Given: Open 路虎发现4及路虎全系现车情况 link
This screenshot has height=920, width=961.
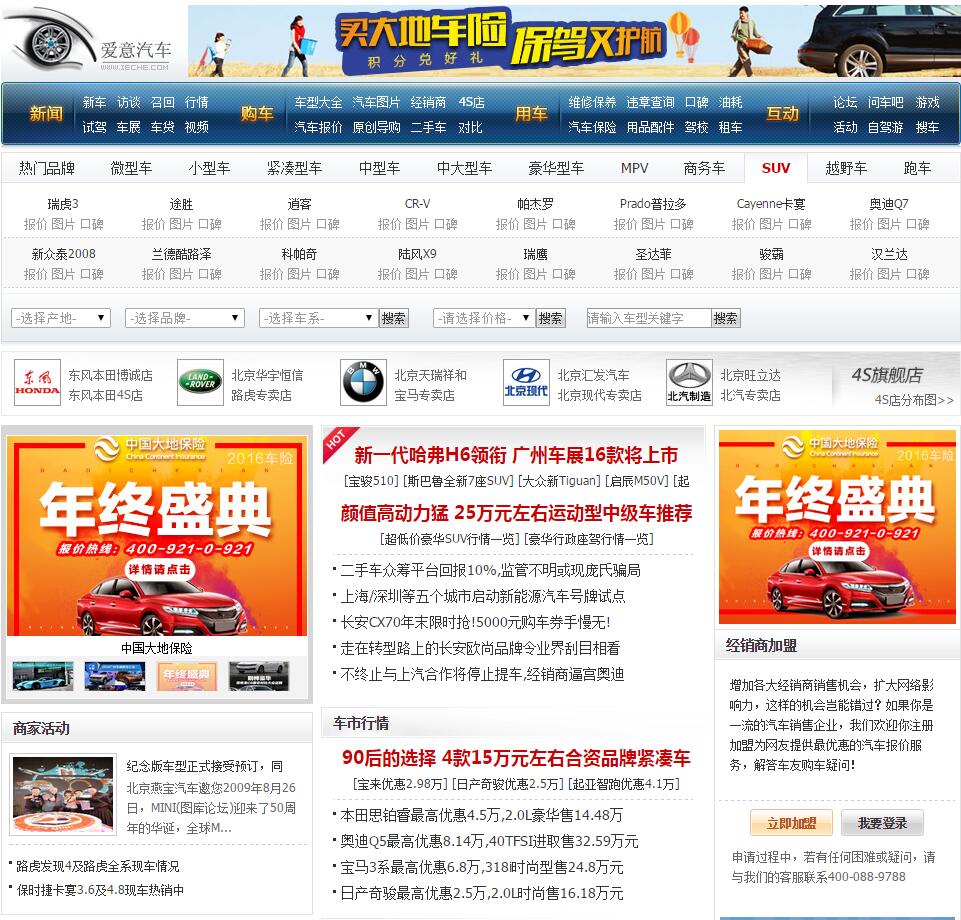Looking at the screenshot, I should 97,866.
